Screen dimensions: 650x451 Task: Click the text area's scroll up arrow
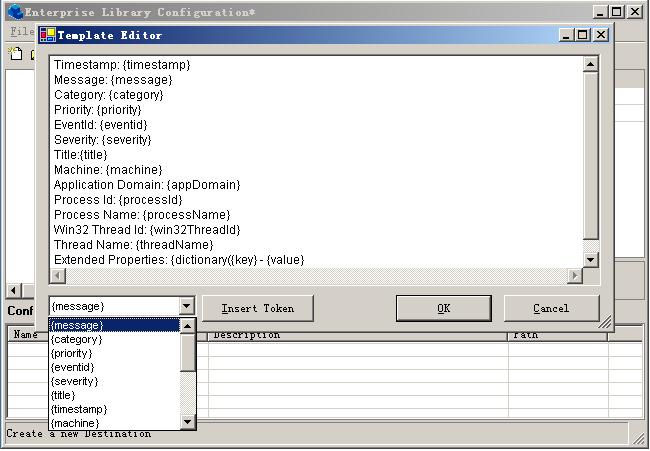[x=590, y=64]
